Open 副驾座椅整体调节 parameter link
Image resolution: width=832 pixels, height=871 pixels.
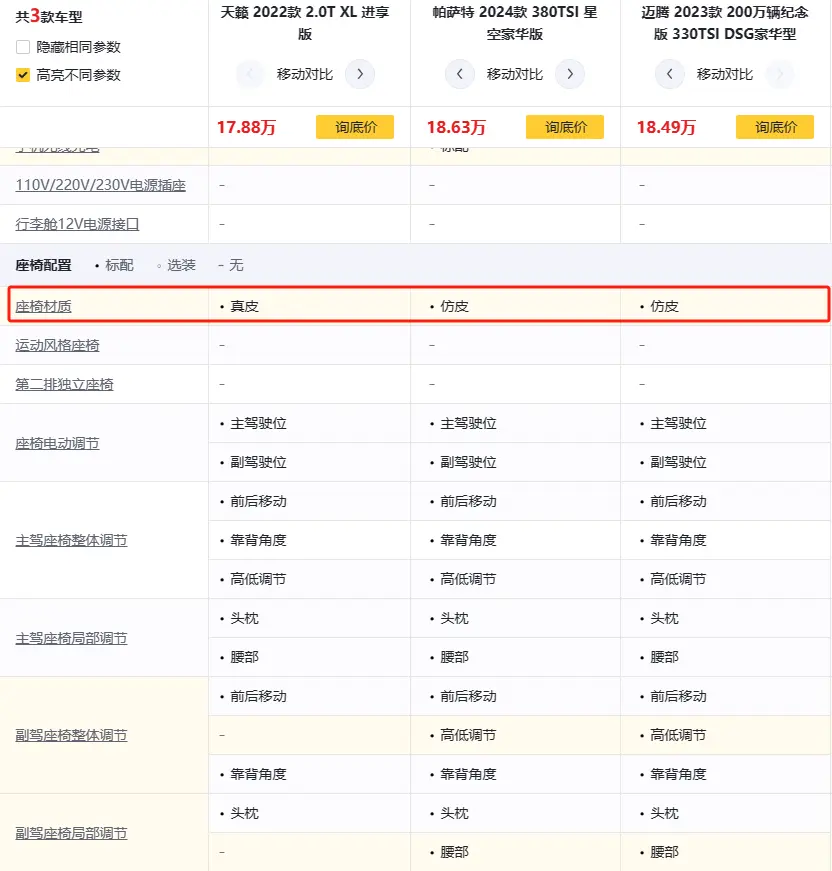pos(71,735)
